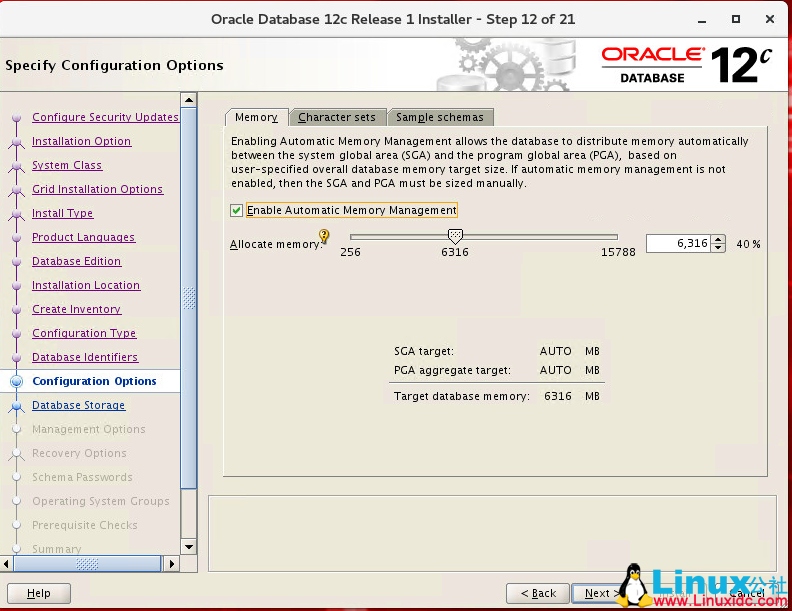Click the Configure Security Updates step bullet
This screenshot has height=611, width=792.
(16, 117)
